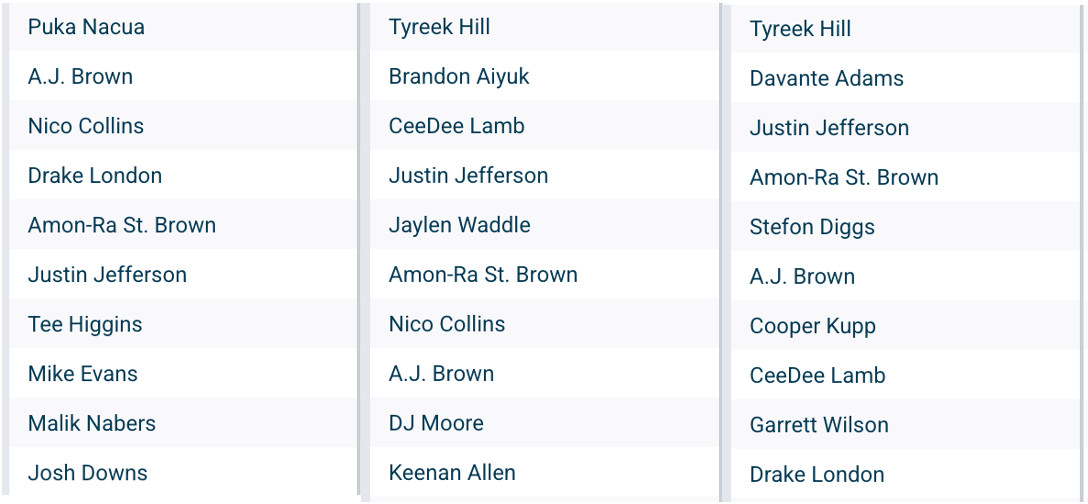Viewport: 1088px width, 504px height.
Task: Click the Malik Nabers row
Action: pyautogui.click(x=92, y=423)
